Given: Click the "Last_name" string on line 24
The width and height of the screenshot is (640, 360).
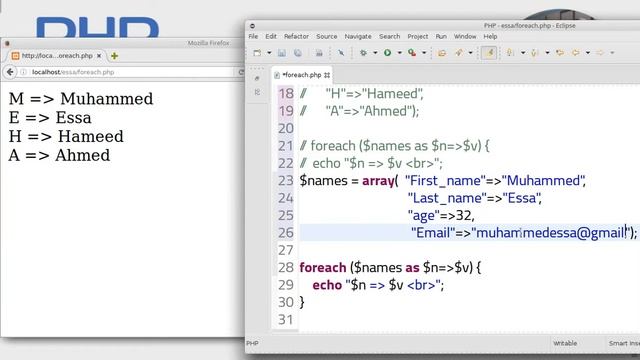Looking at the screenshot, I should [446, 198].
